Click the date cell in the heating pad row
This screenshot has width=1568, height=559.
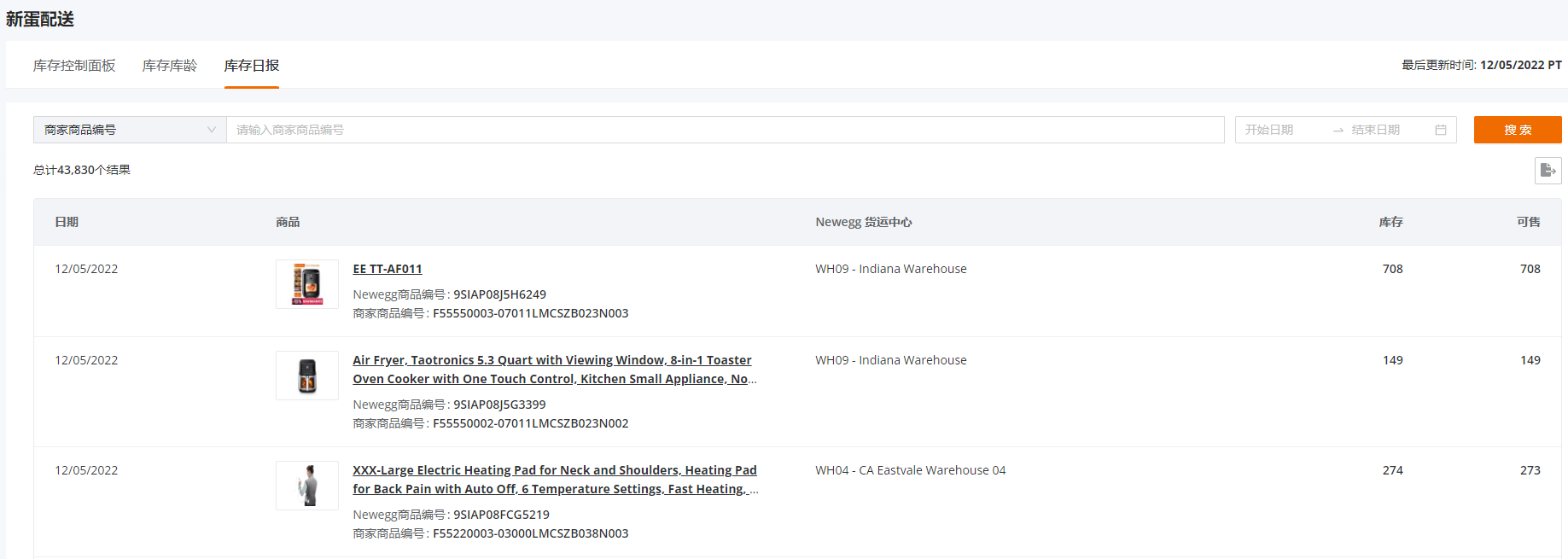(x=86, y=470)
